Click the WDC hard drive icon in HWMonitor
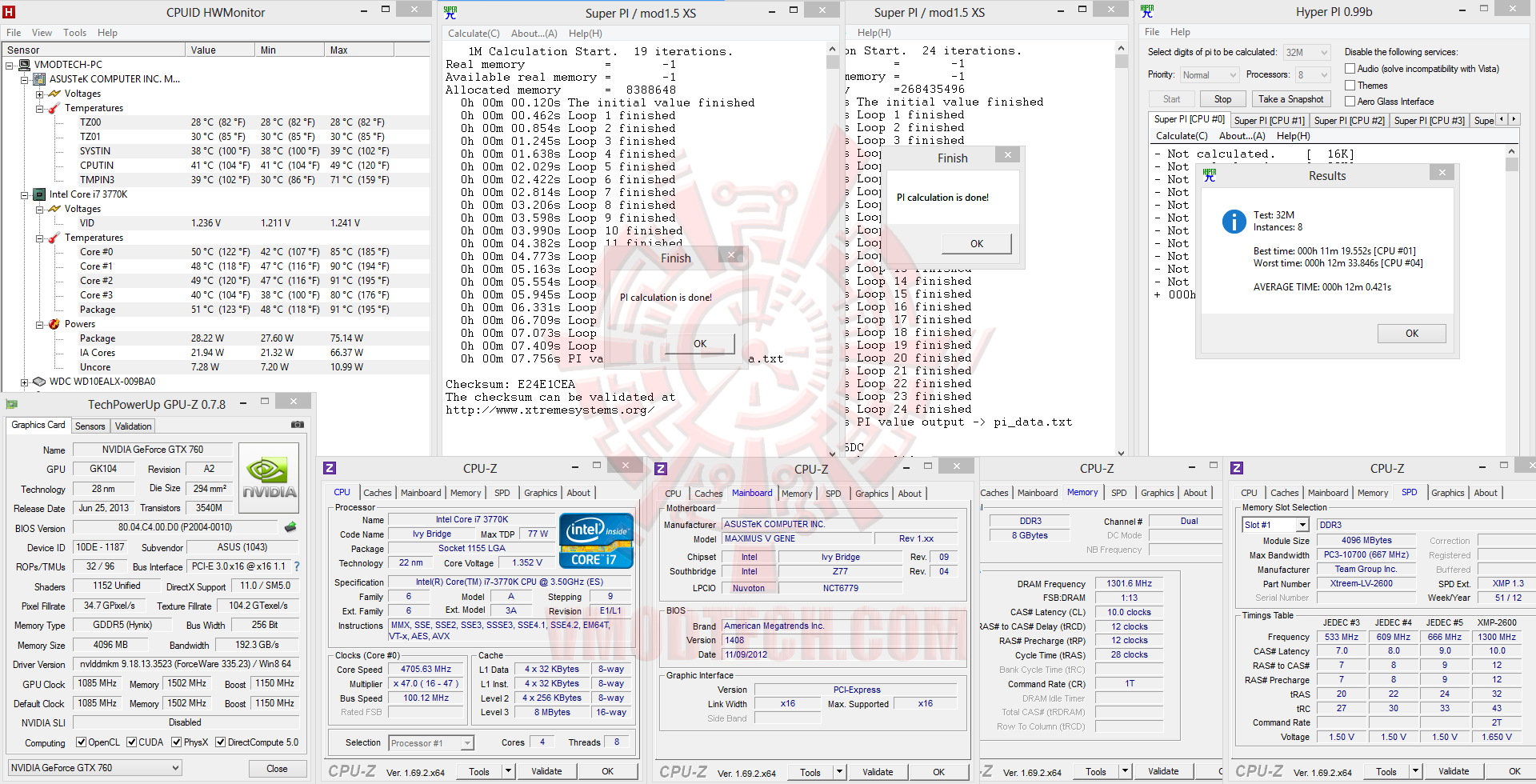The width and height of the screenshot is (1536, 784). click(39, 382)
